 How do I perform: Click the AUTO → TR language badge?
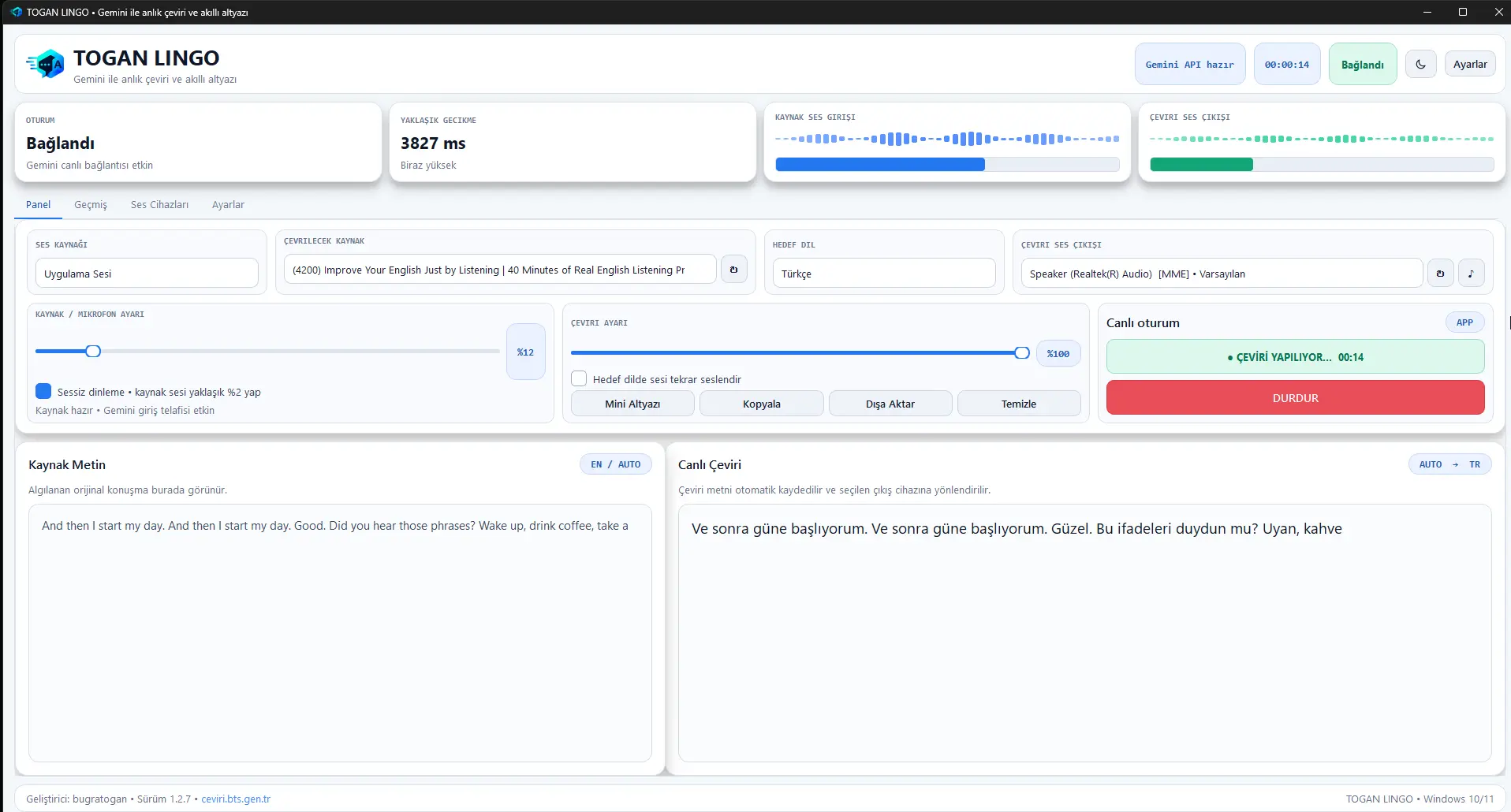1449,464
